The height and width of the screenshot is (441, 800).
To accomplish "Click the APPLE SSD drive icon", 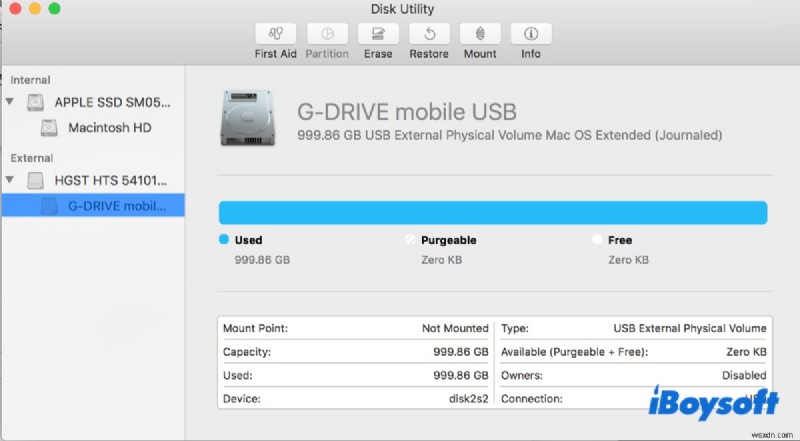I will click(x=35, y=102).
